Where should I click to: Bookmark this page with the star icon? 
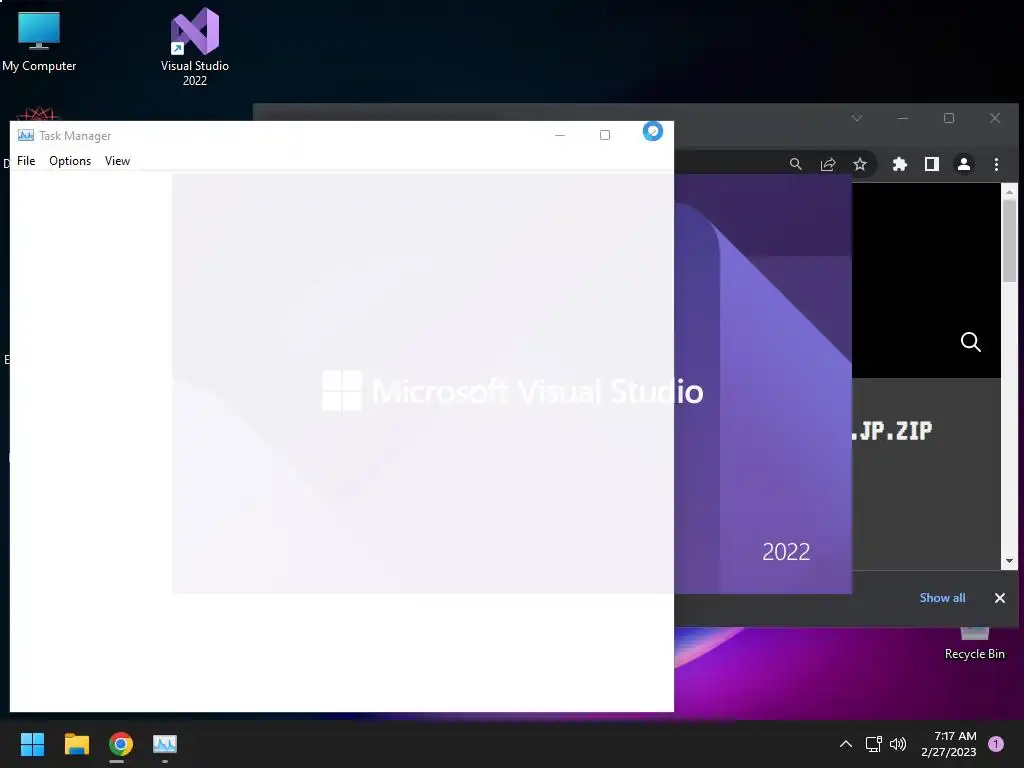[860, 164]
